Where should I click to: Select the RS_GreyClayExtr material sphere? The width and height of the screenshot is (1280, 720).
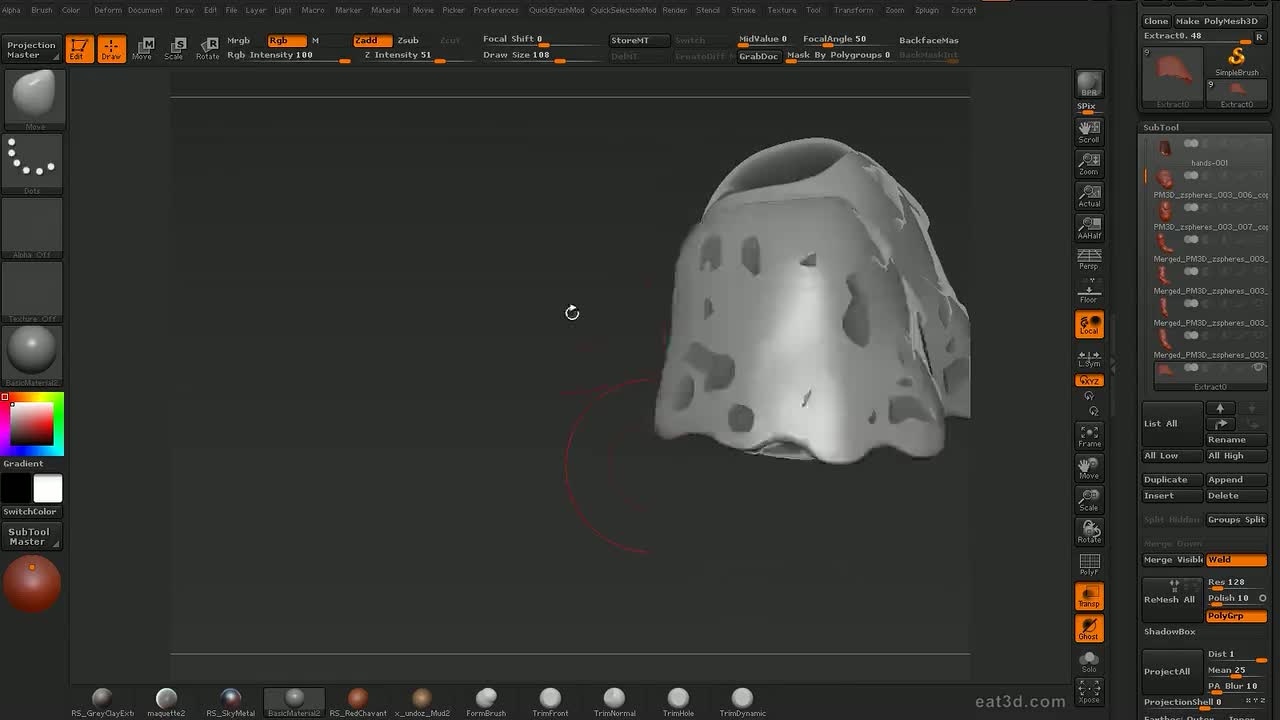click(102, 702)
